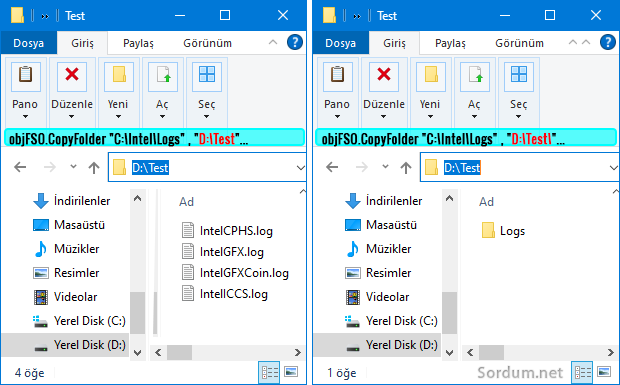620x385 pixels.
Task: Click Seç grid icon in left window
Action: pos(207,76)
